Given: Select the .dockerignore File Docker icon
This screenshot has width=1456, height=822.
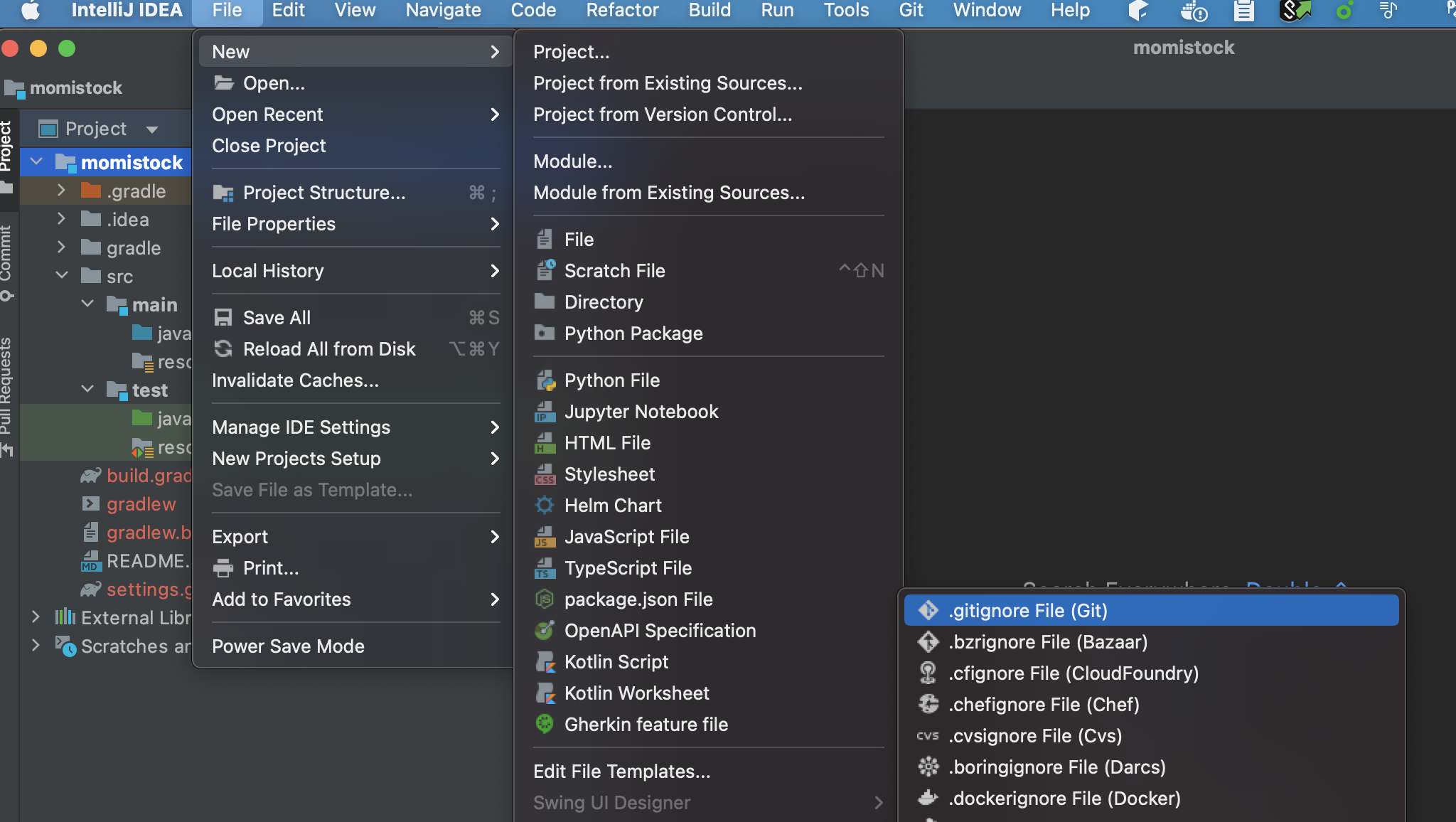Looking at the screenshot, I should (928, 799).
